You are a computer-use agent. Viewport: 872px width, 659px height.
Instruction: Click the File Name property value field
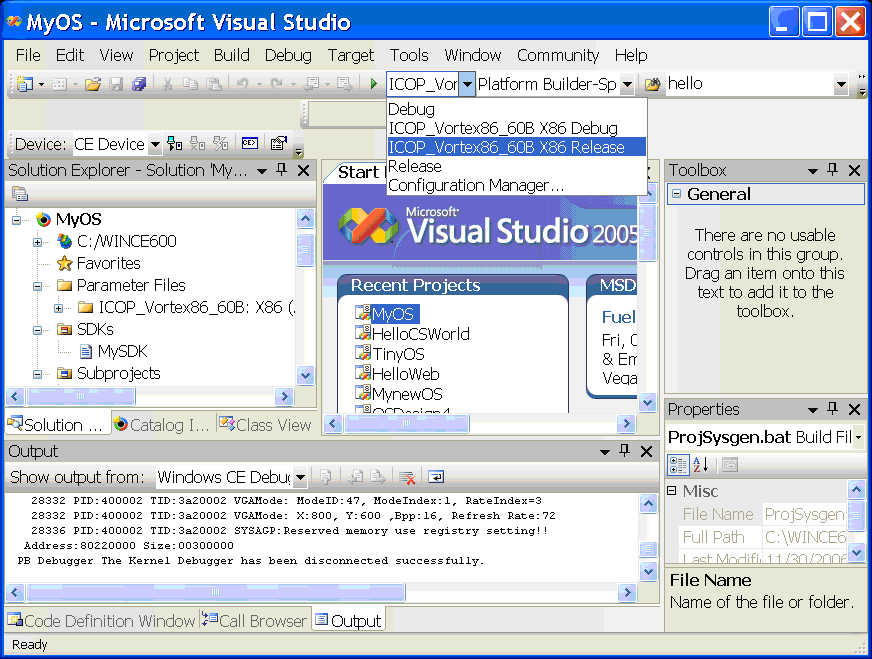[x=804, y=514]
